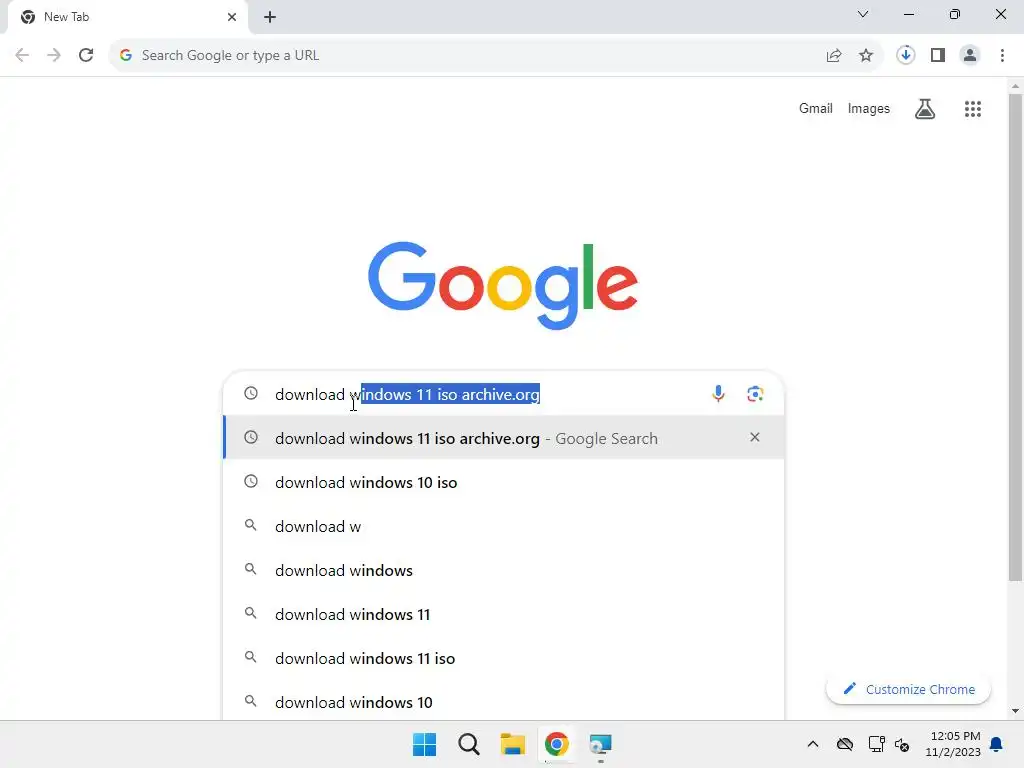Click the Chrome taskbar icon
Screen dimensions: 1024x768
point(557,744)
